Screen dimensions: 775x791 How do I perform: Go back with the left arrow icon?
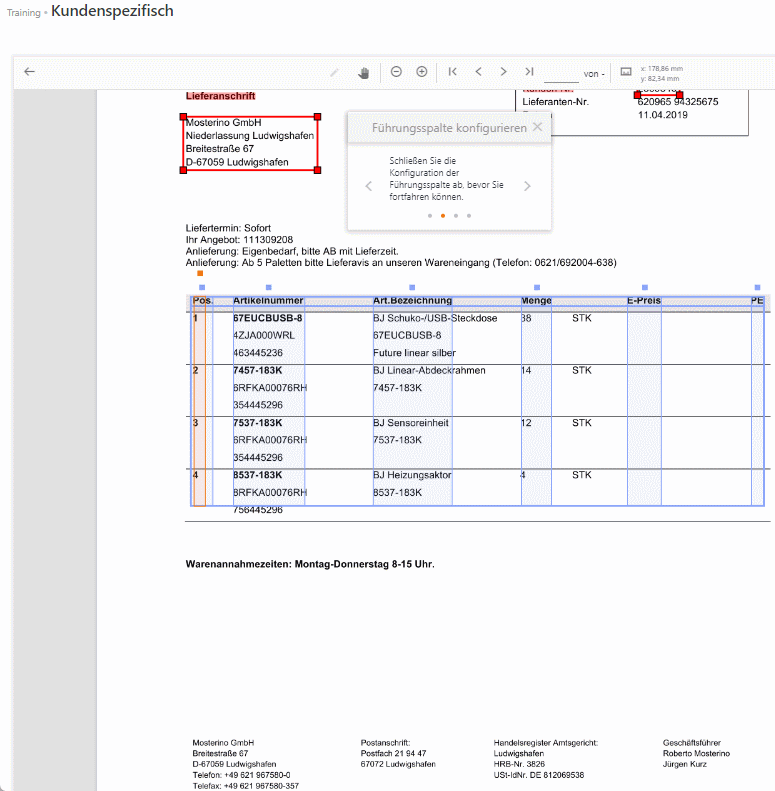29,72
